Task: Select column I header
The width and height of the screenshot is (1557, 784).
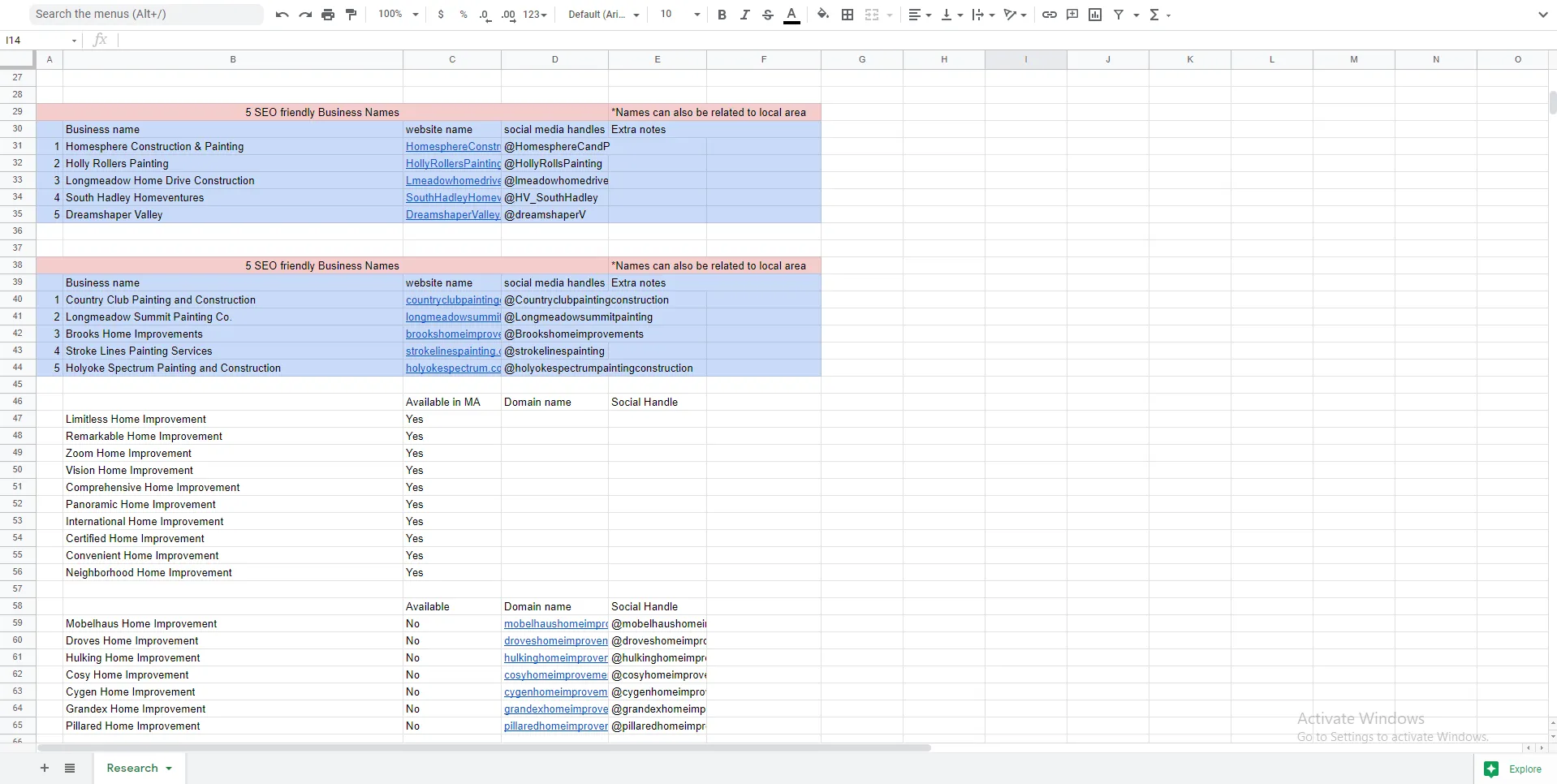Action: 1026,59
